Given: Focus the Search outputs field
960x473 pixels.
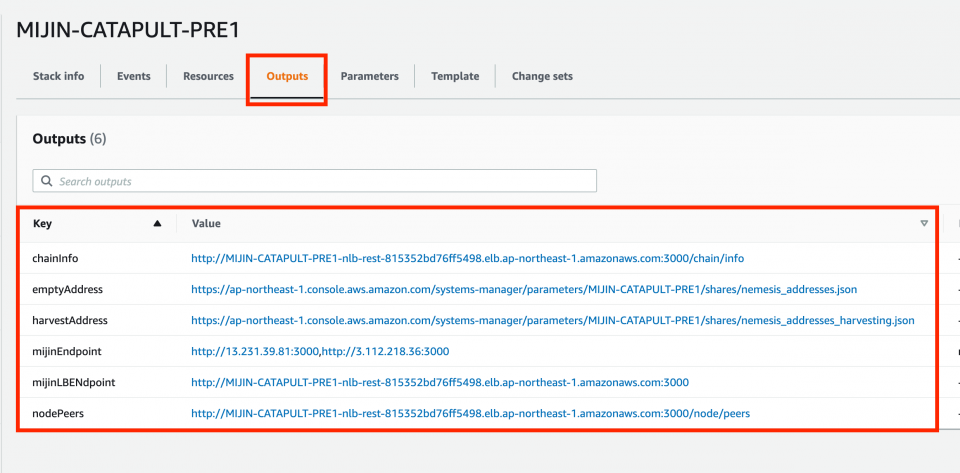Looking at the screenshot, I should (315, 181).
